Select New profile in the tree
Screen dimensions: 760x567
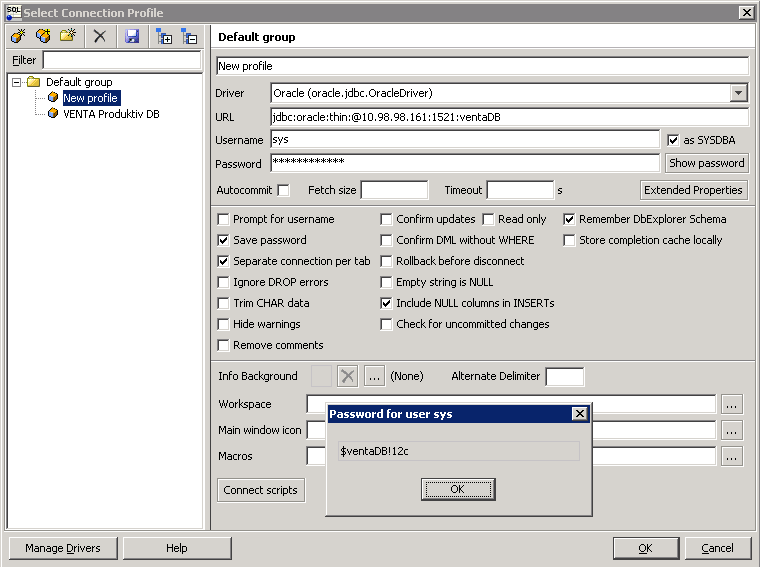[x=90, y=98]
